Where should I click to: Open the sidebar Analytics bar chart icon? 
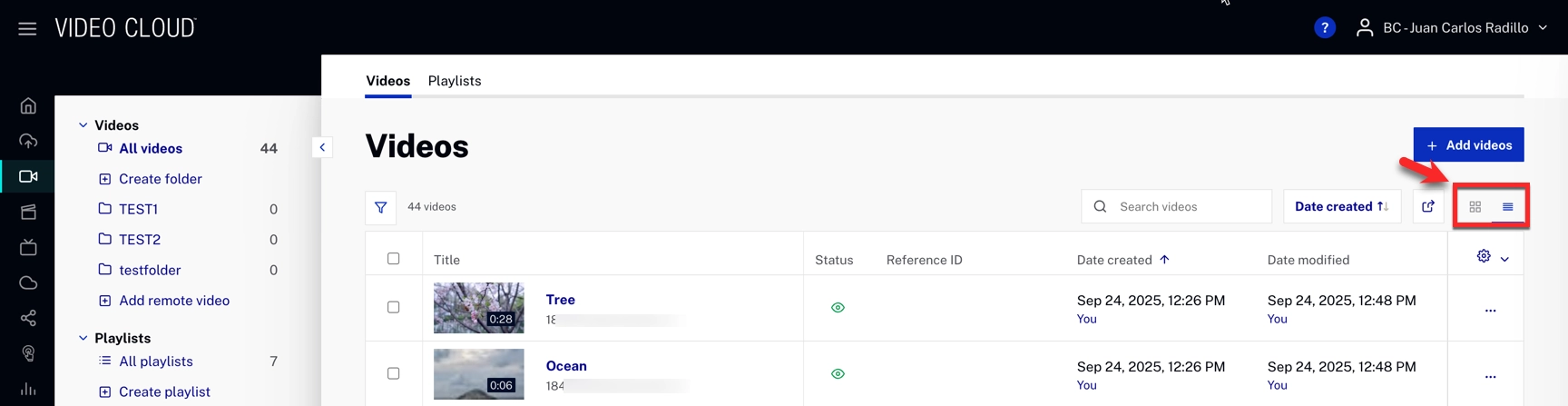click(28, 389)
